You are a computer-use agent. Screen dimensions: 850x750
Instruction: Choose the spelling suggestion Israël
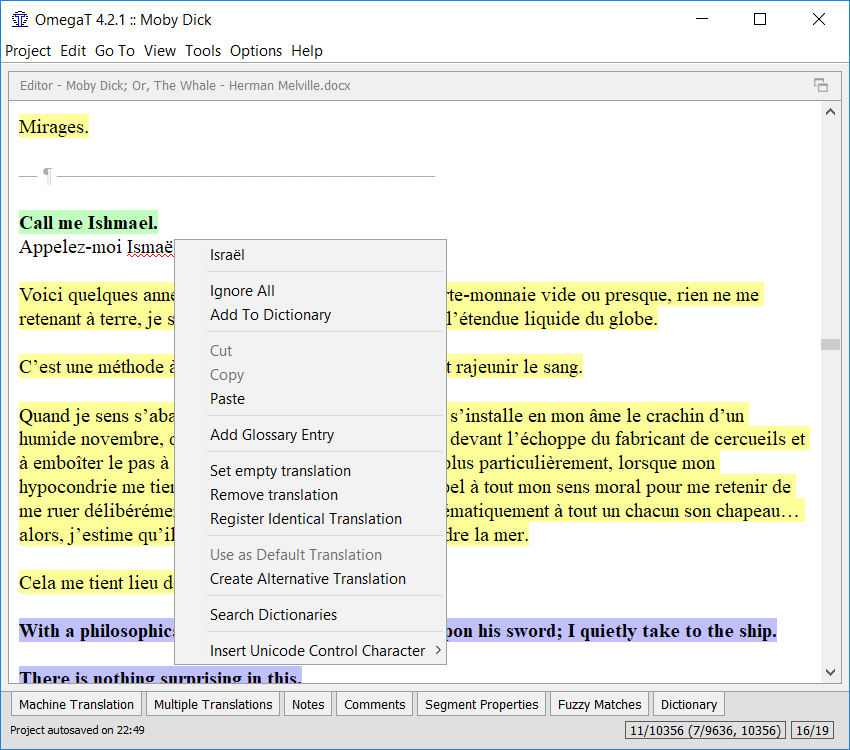(310, 255)
